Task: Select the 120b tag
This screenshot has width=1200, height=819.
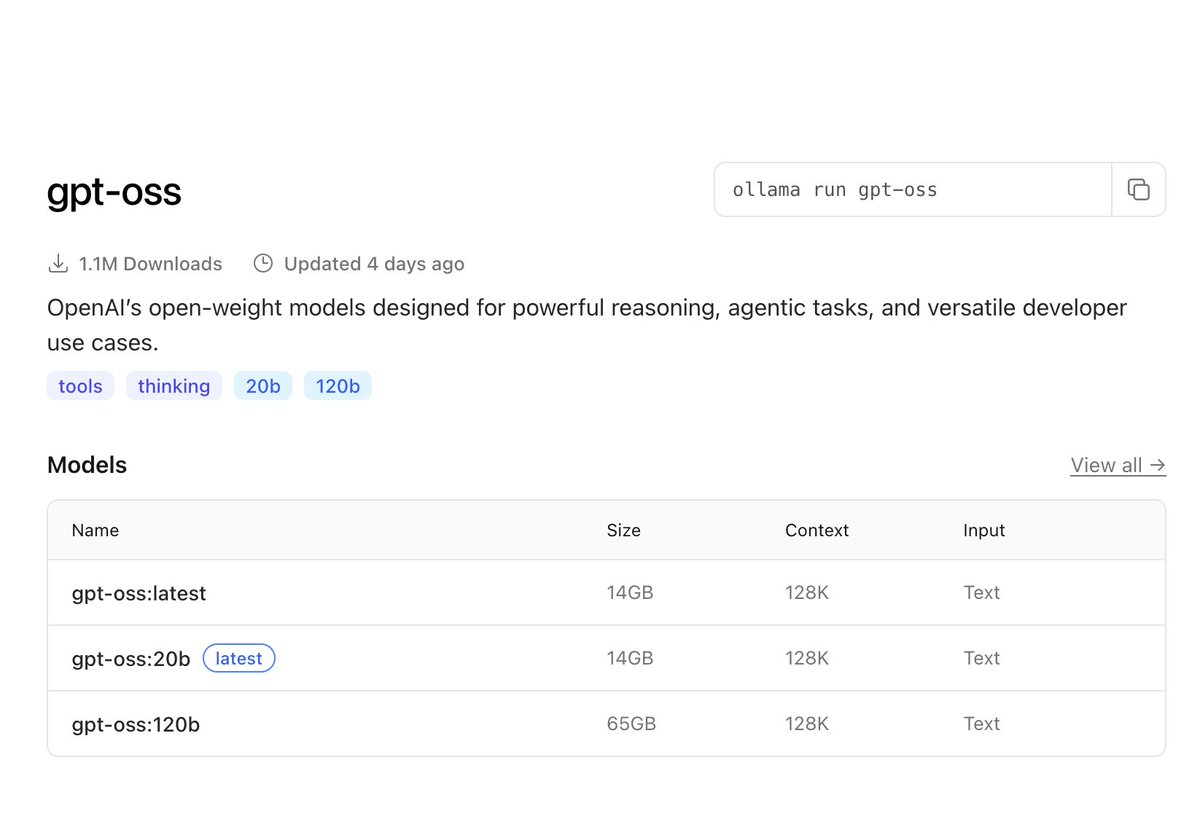Action: [x=338, y=386]
